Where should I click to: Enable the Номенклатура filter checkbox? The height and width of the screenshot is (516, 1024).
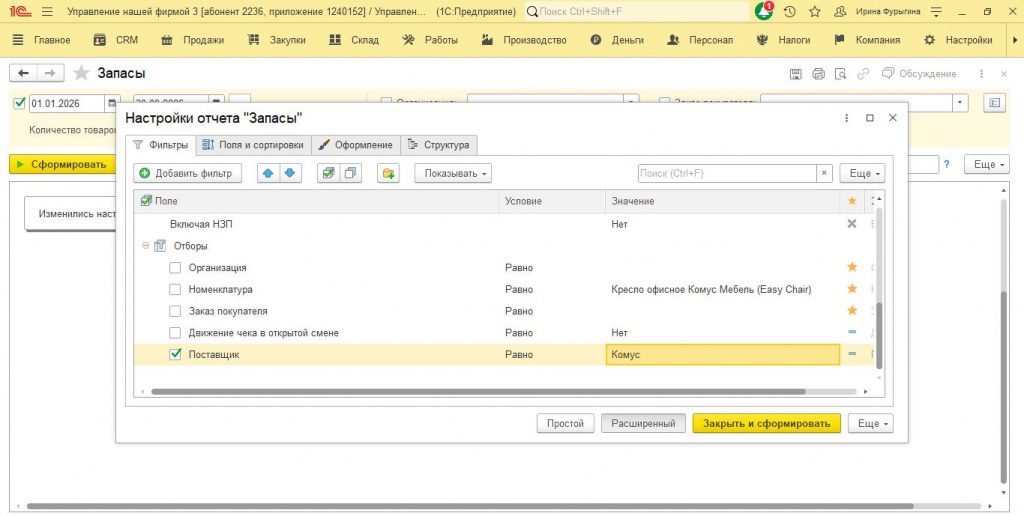click(x=175, y=289)
